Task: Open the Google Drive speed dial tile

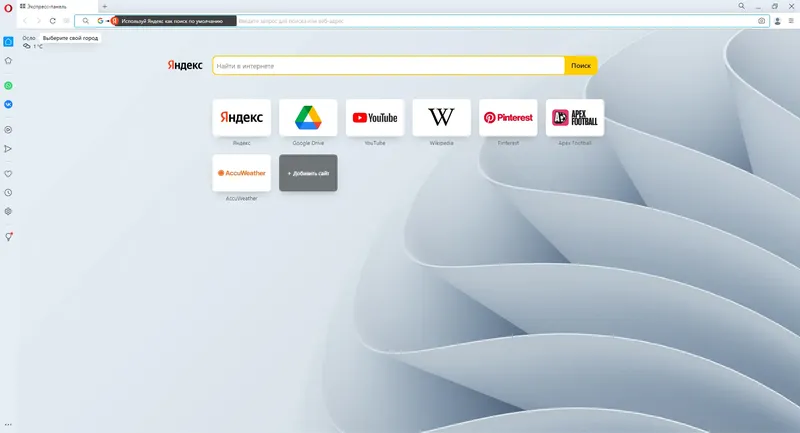Action: [x=308, y=118]
